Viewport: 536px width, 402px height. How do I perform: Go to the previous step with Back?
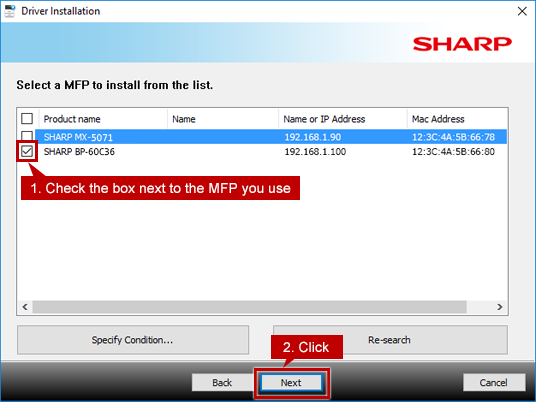tap(222, 382)
